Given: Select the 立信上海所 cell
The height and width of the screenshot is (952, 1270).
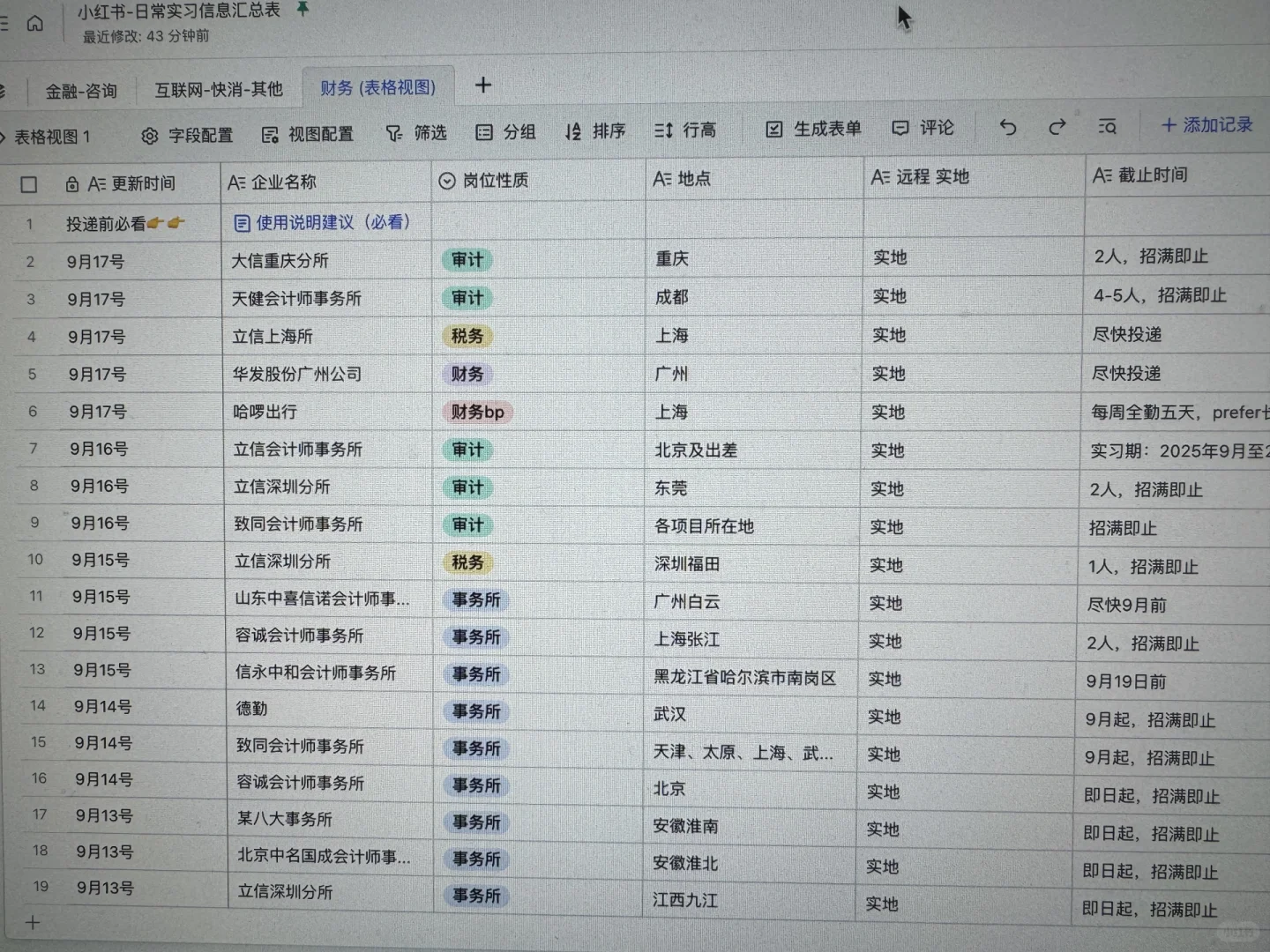Looking at the screenshot, I should [x=327, y=337].
